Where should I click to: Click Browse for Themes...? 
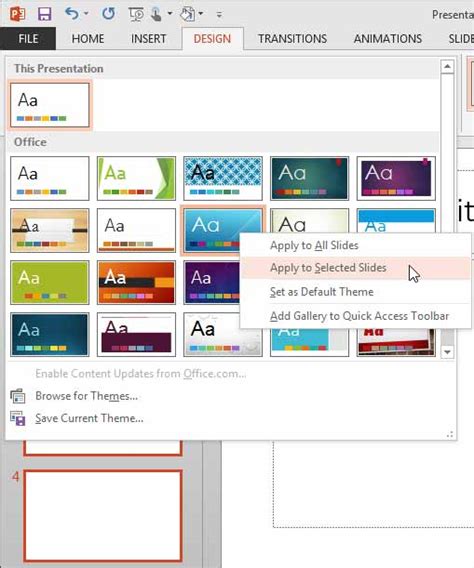[x=86, y=396]
